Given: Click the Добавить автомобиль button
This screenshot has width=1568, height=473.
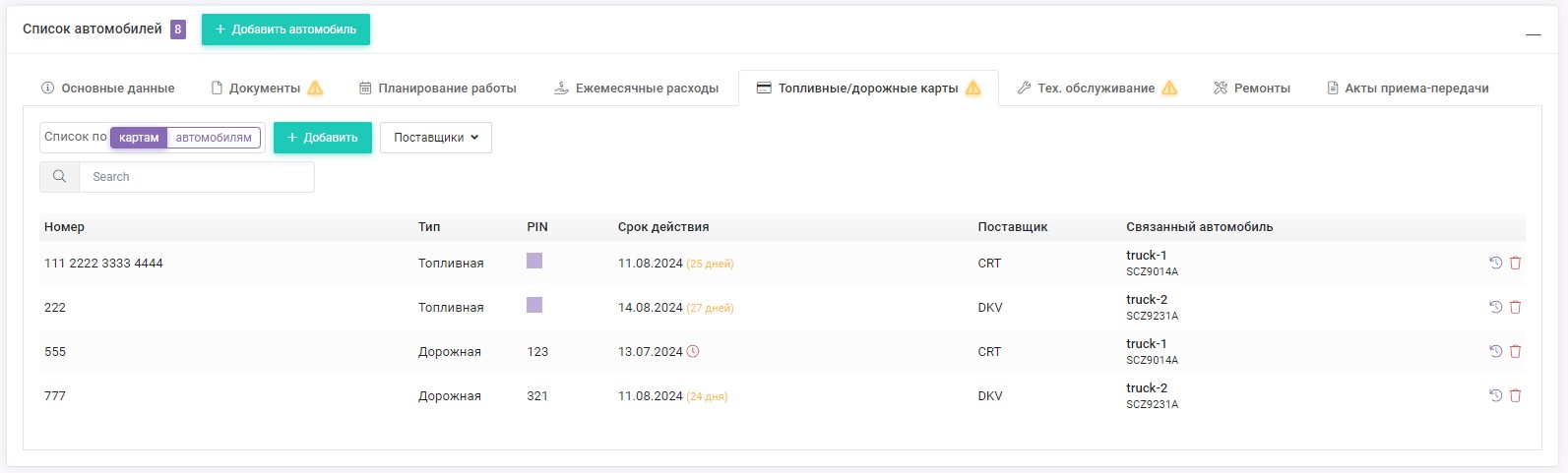Looking at the screenshot, I should (x=285, y=30).
